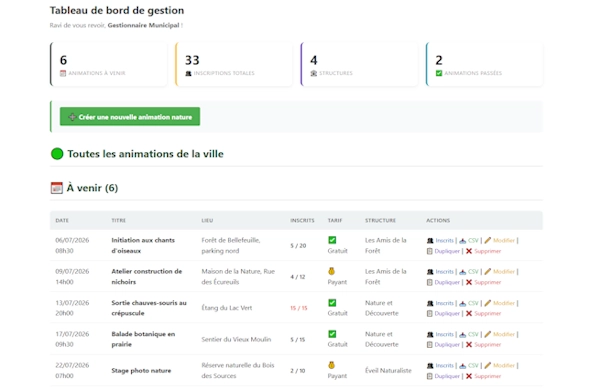
Task: Click the people icon beside Inscrits in the Initiation aux chants row
Action: tap(430, 241)
